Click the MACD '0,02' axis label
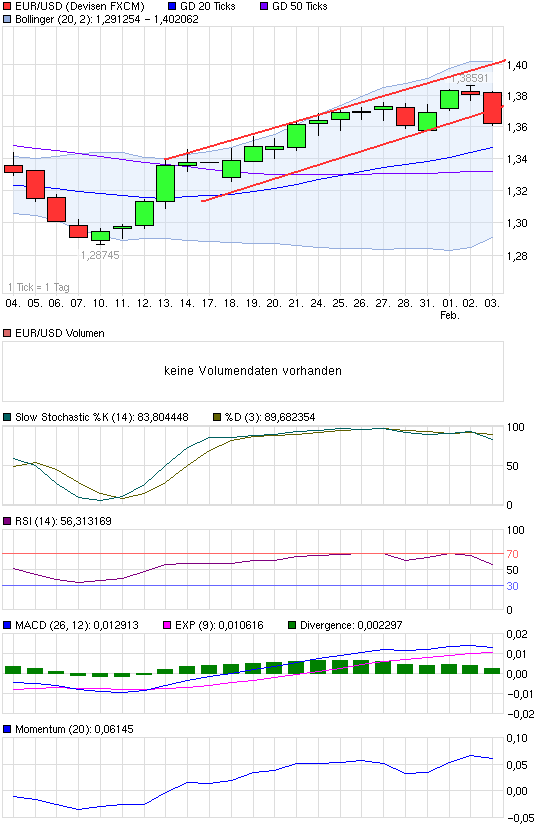The image size is (545, 839). (517, 635)
